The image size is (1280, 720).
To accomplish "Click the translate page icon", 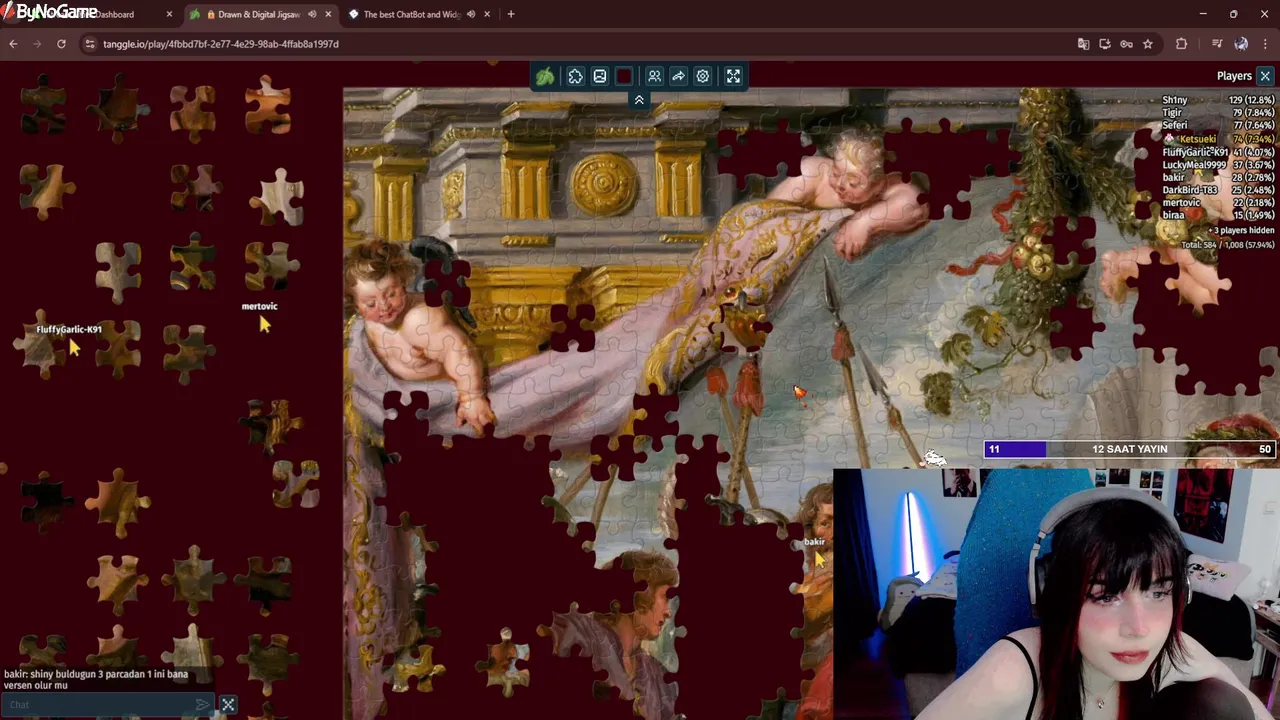I will 1083,44.
